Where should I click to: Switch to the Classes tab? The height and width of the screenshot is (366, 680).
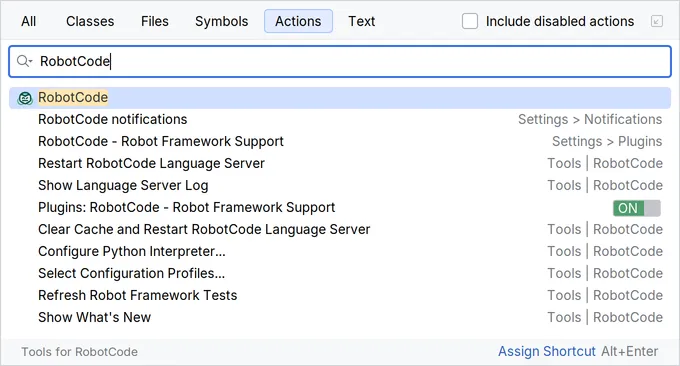[90, 21]
